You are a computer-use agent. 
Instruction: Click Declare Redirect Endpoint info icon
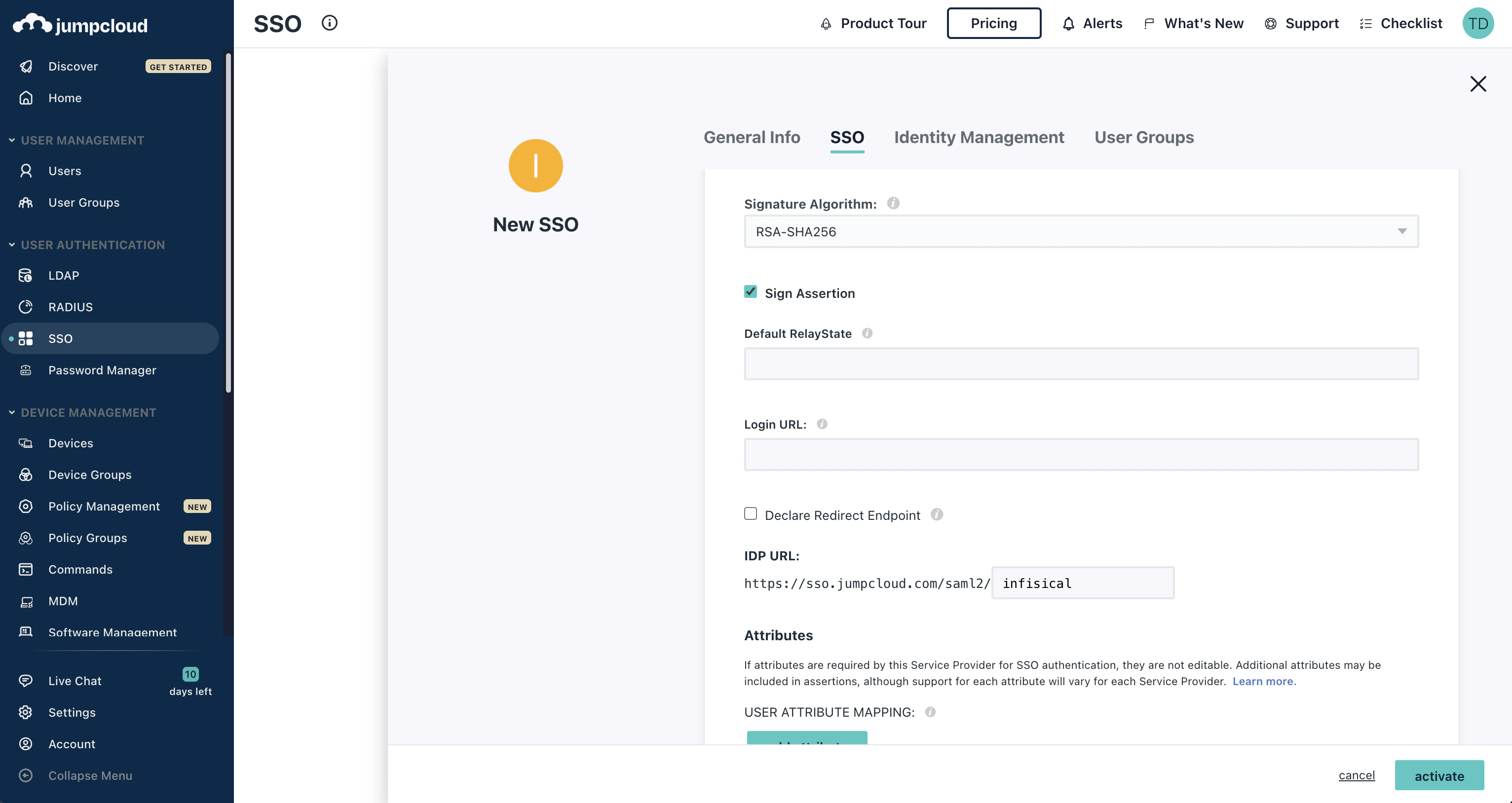click(x=937, y=514)
